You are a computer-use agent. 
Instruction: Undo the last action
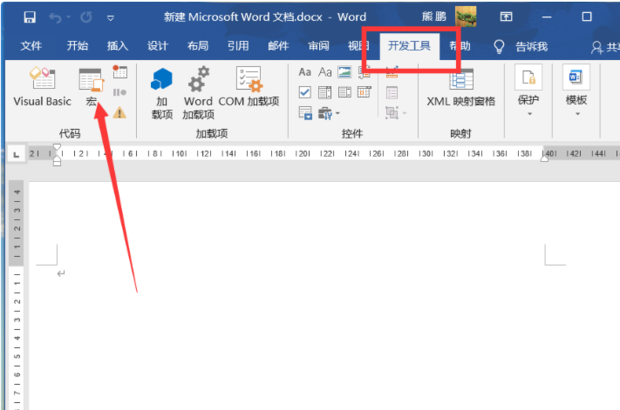(x=55, y=17)
